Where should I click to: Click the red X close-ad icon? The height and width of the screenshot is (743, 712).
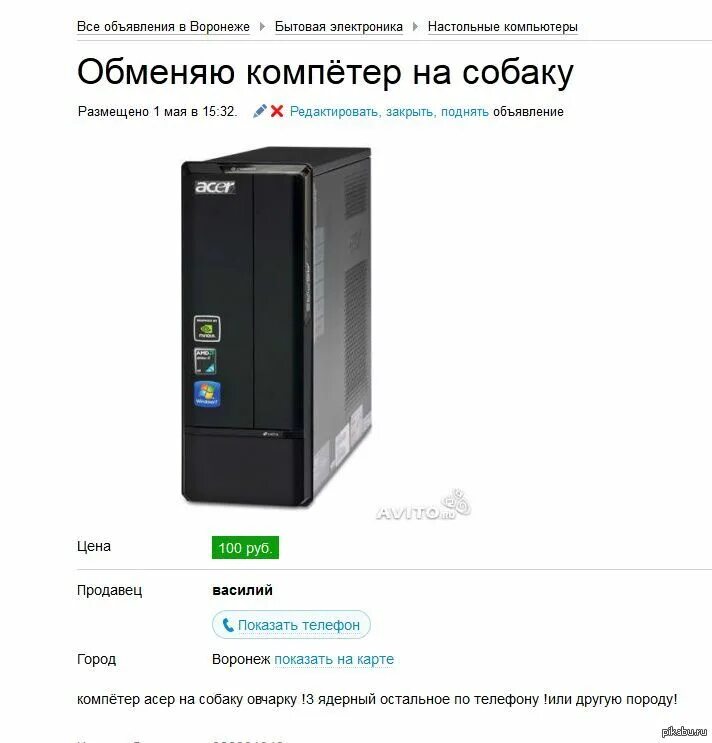tap(277, 111)
